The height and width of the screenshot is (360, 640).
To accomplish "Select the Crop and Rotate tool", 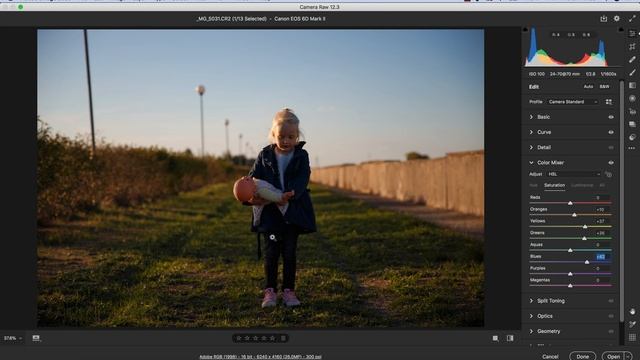I will (x=632, y=47).
